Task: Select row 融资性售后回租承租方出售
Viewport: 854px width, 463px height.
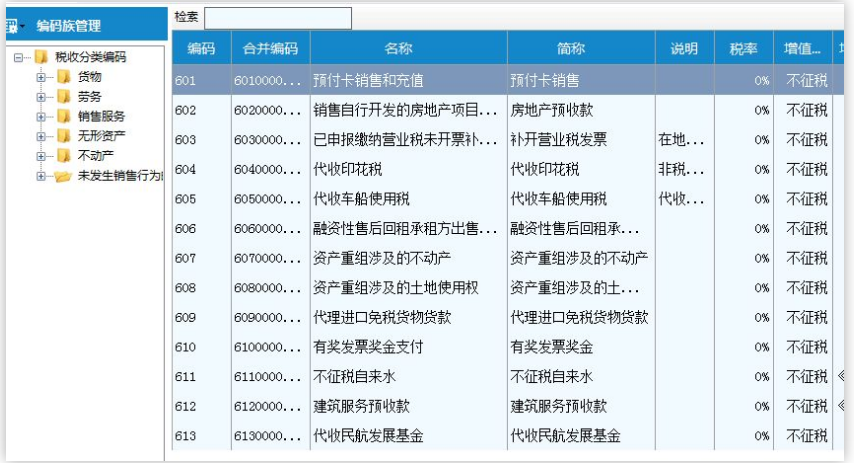Action: [x=508, y=228]
